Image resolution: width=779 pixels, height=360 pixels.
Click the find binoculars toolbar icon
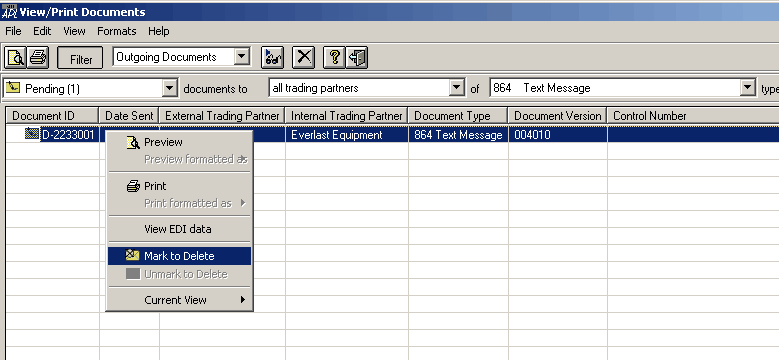coord(272,58)
